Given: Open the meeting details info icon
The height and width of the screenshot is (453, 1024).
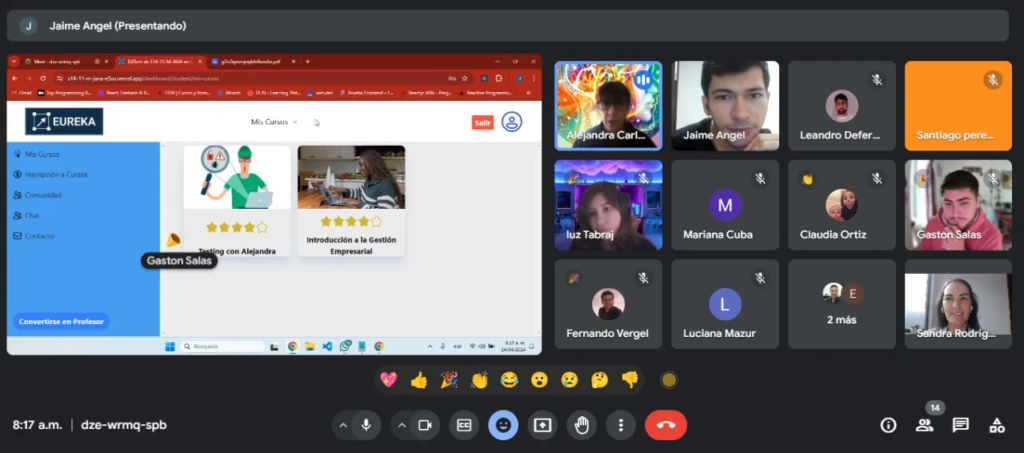Looking at the screenshot, I should click(888, 425).
